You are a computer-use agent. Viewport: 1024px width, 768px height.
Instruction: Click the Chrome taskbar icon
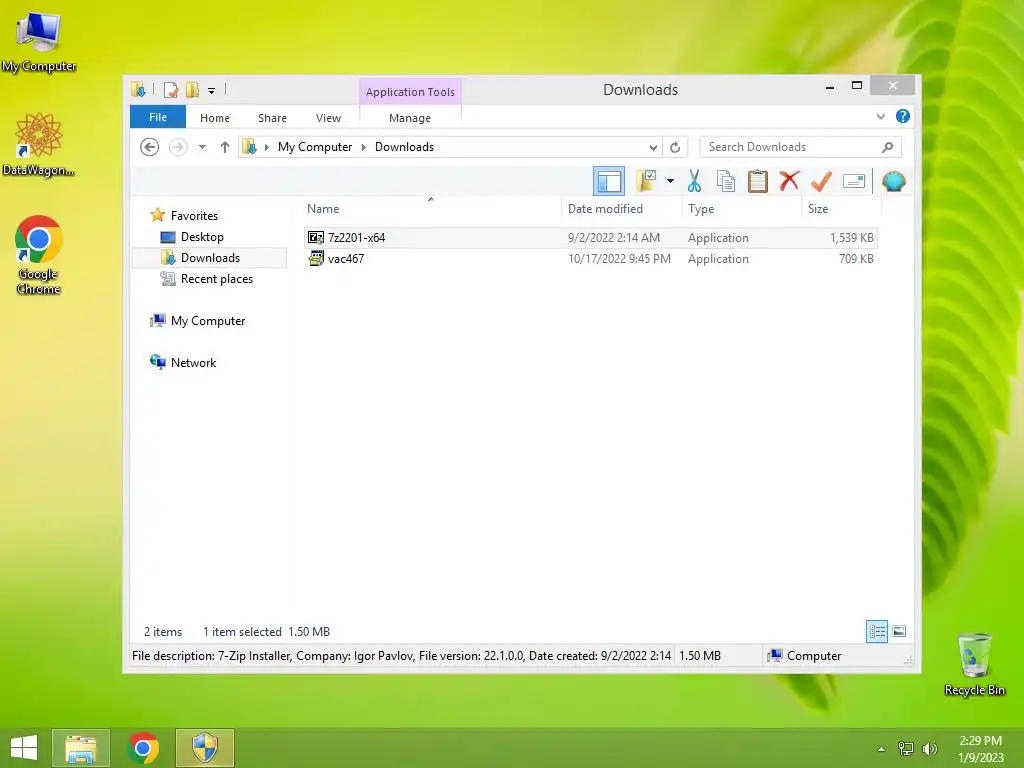click(x=143, y=748)
